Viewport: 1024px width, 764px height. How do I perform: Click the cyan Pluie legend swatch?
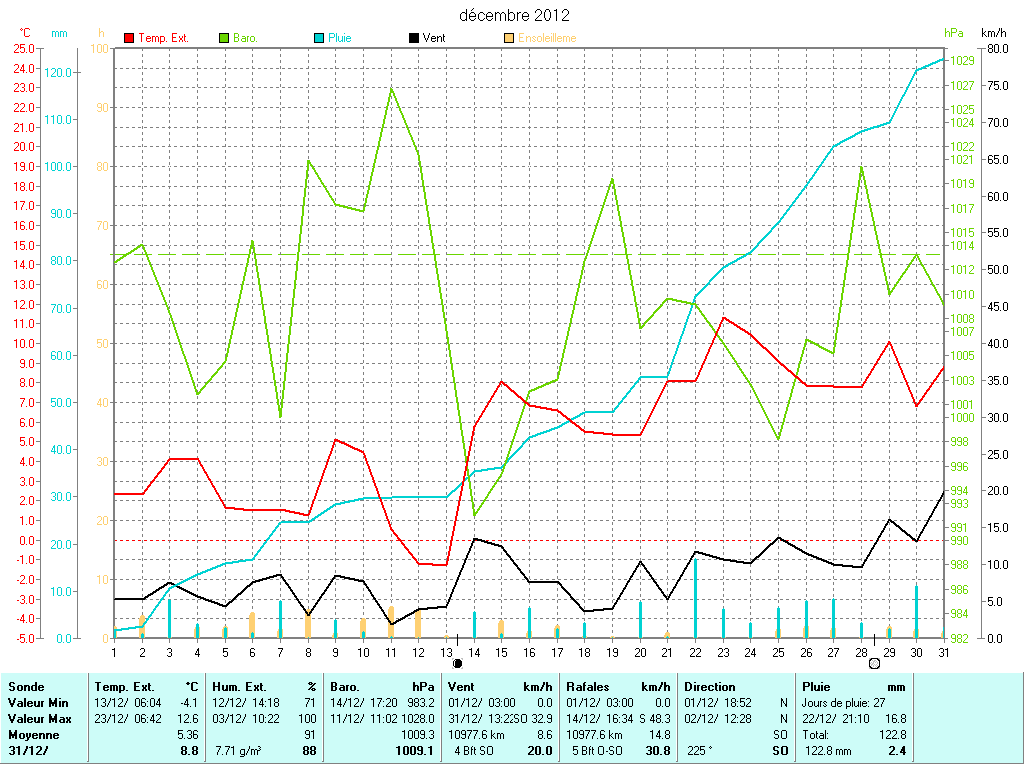[x=319, y=38]
